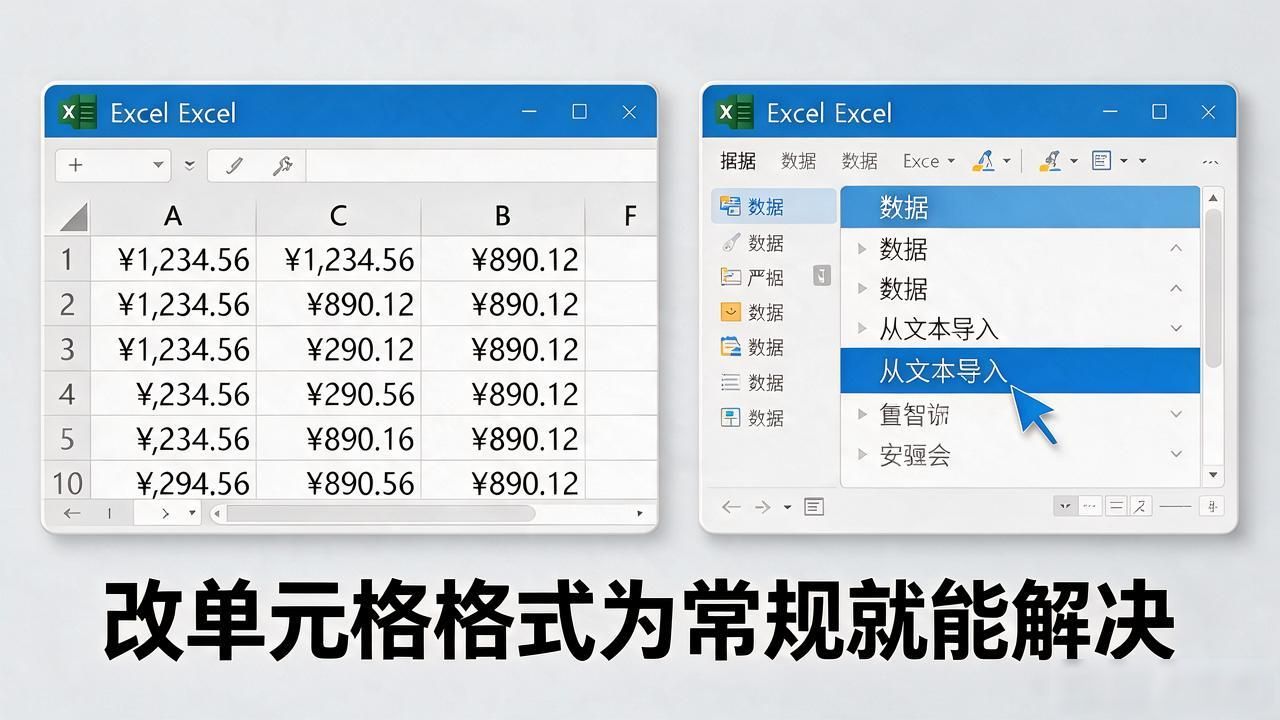Click cell containing ¥,294.56

(173, 483)
